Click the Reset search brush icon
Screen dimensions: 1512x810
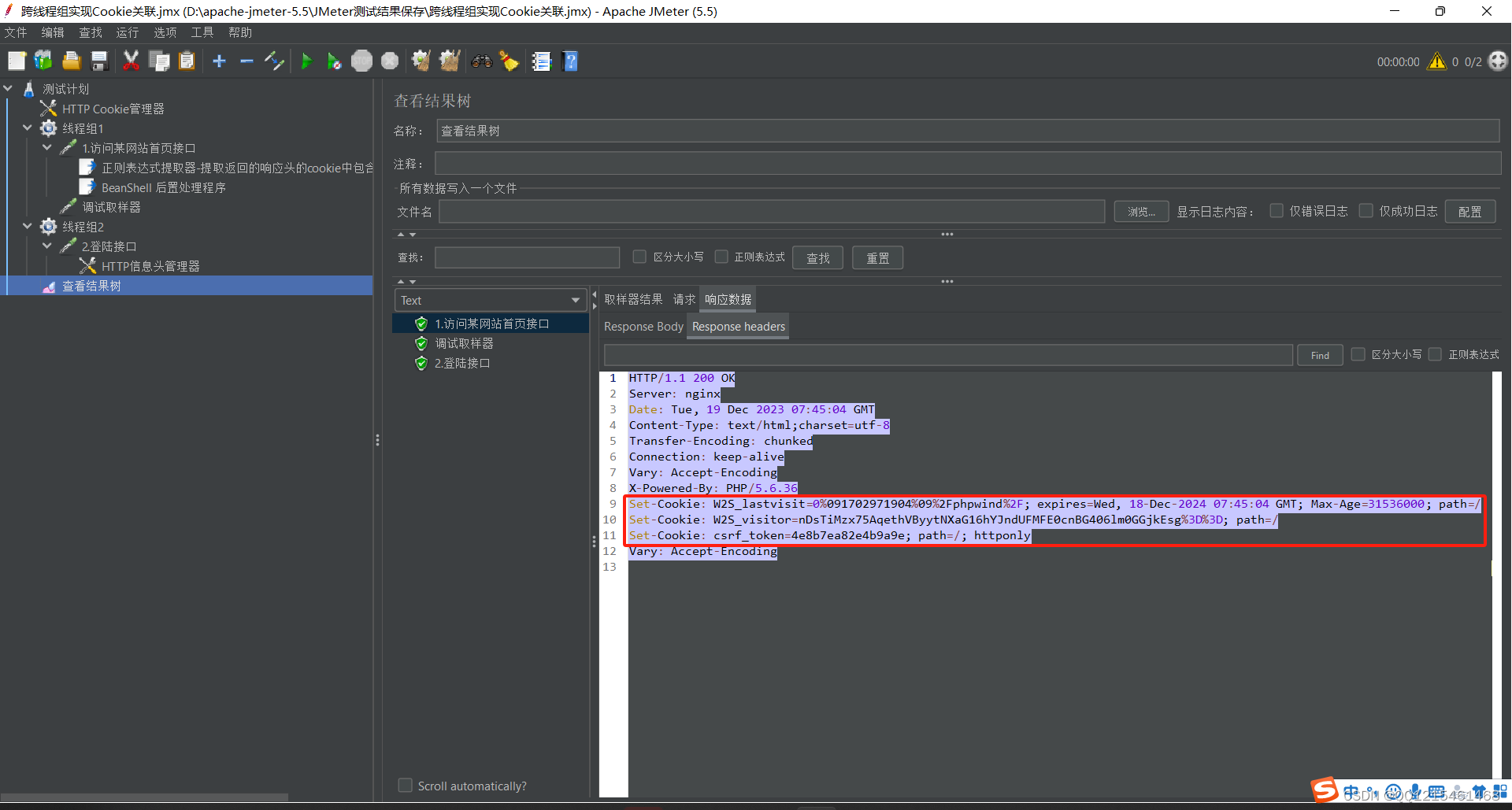[x=510, y=61]
